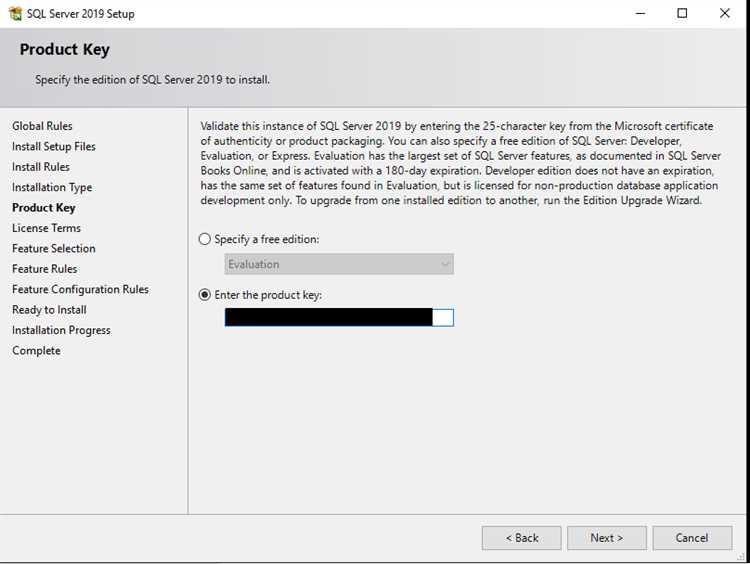Maximize the setup window

click(x=683, y=13)
